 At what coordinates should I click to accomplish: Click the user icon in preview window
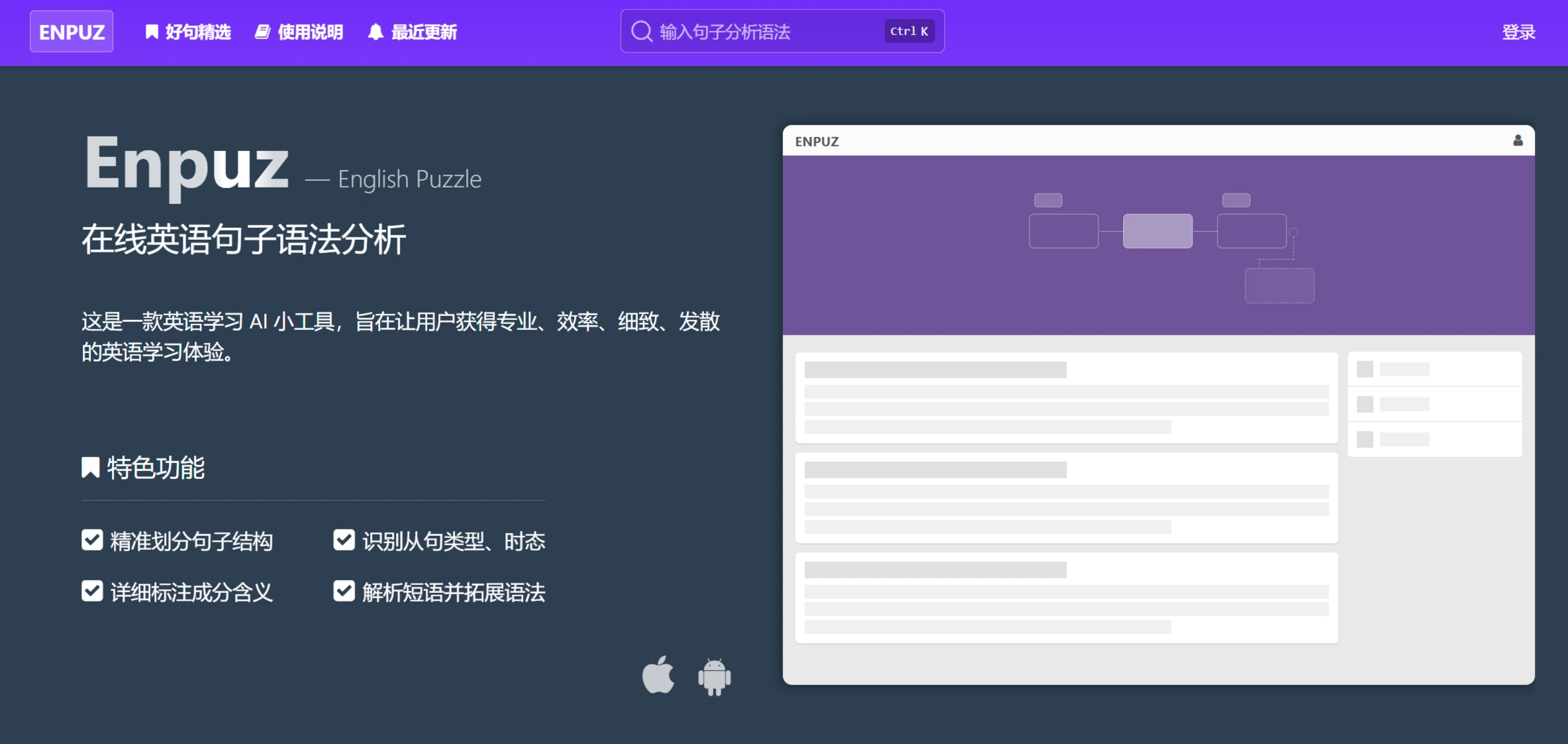tap(1518, 140)
